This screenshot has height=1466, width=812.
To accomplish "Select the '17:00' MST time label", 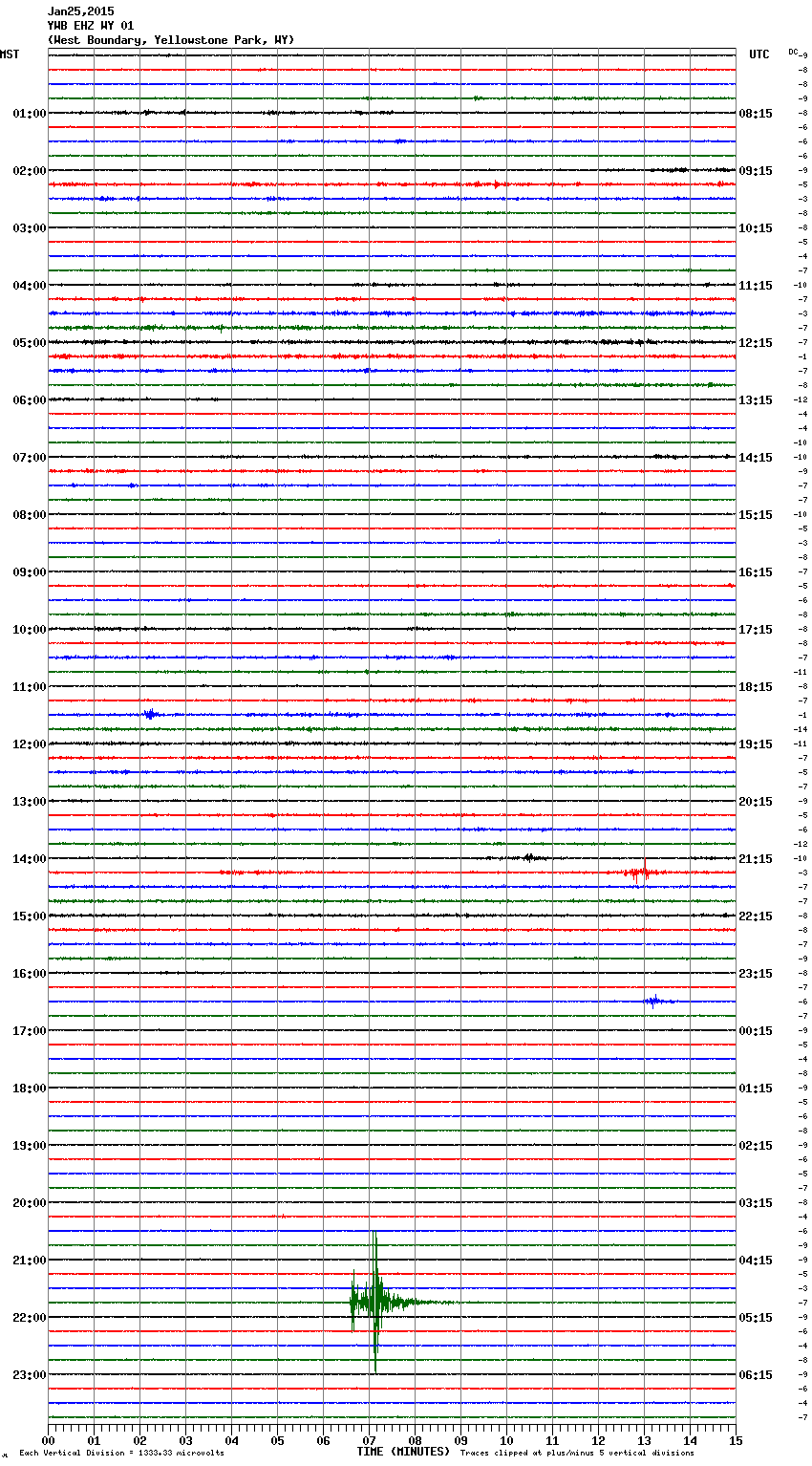I will (30, 1031).
